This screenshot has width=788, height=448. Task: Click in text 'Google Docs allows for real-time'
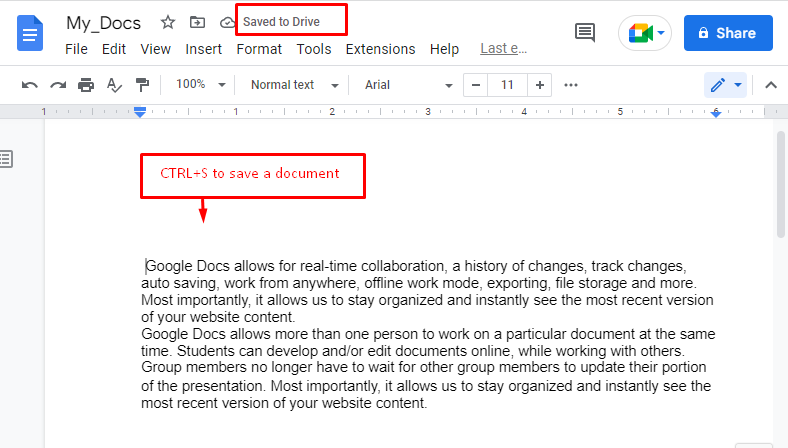252,266
